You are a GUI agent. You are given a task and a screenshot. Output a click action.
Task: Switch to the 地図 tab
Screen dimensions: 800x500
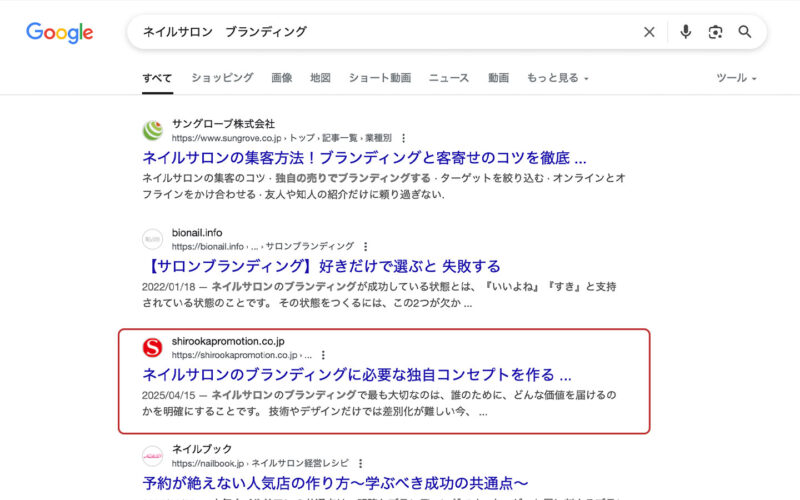[320, 78]
